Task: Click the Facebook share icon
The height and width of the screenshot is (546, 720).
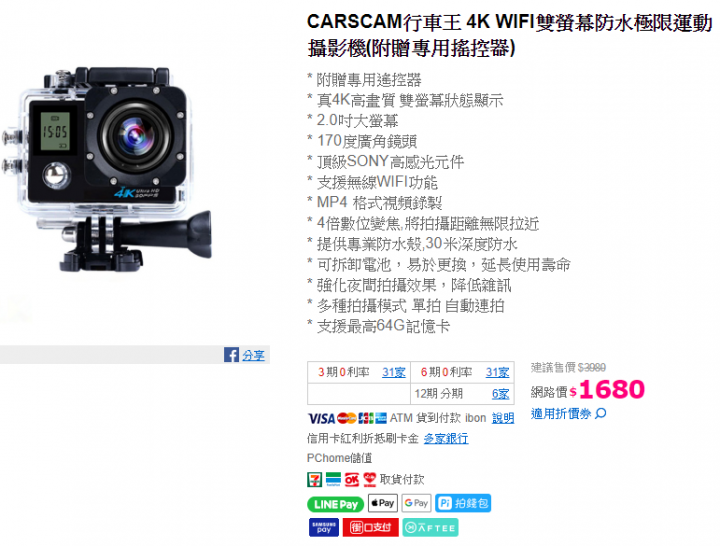Action: (231, 355)
